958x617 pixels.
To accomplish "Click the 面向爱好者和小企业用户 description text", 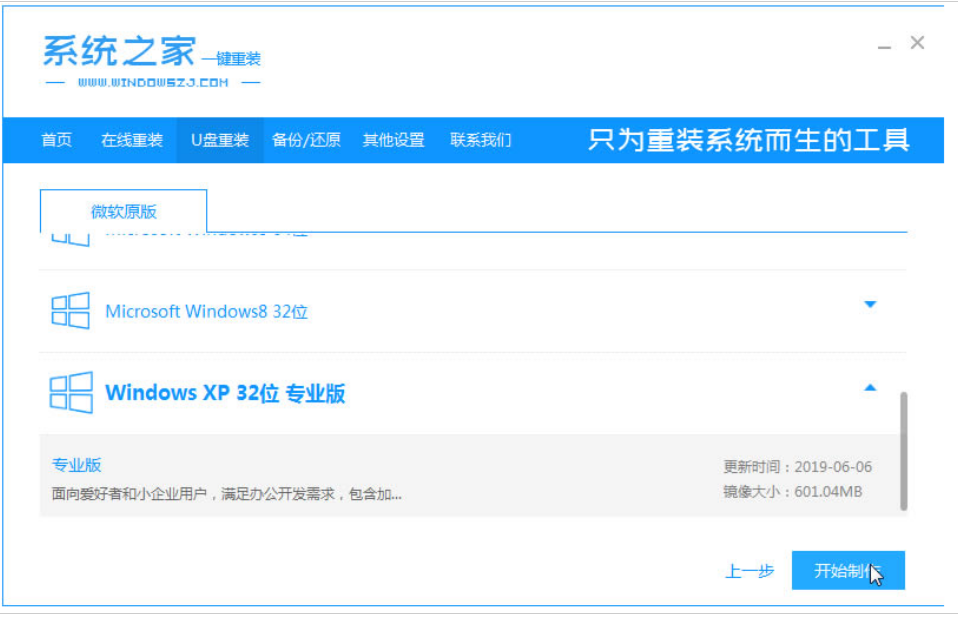I will pos(227,494).
